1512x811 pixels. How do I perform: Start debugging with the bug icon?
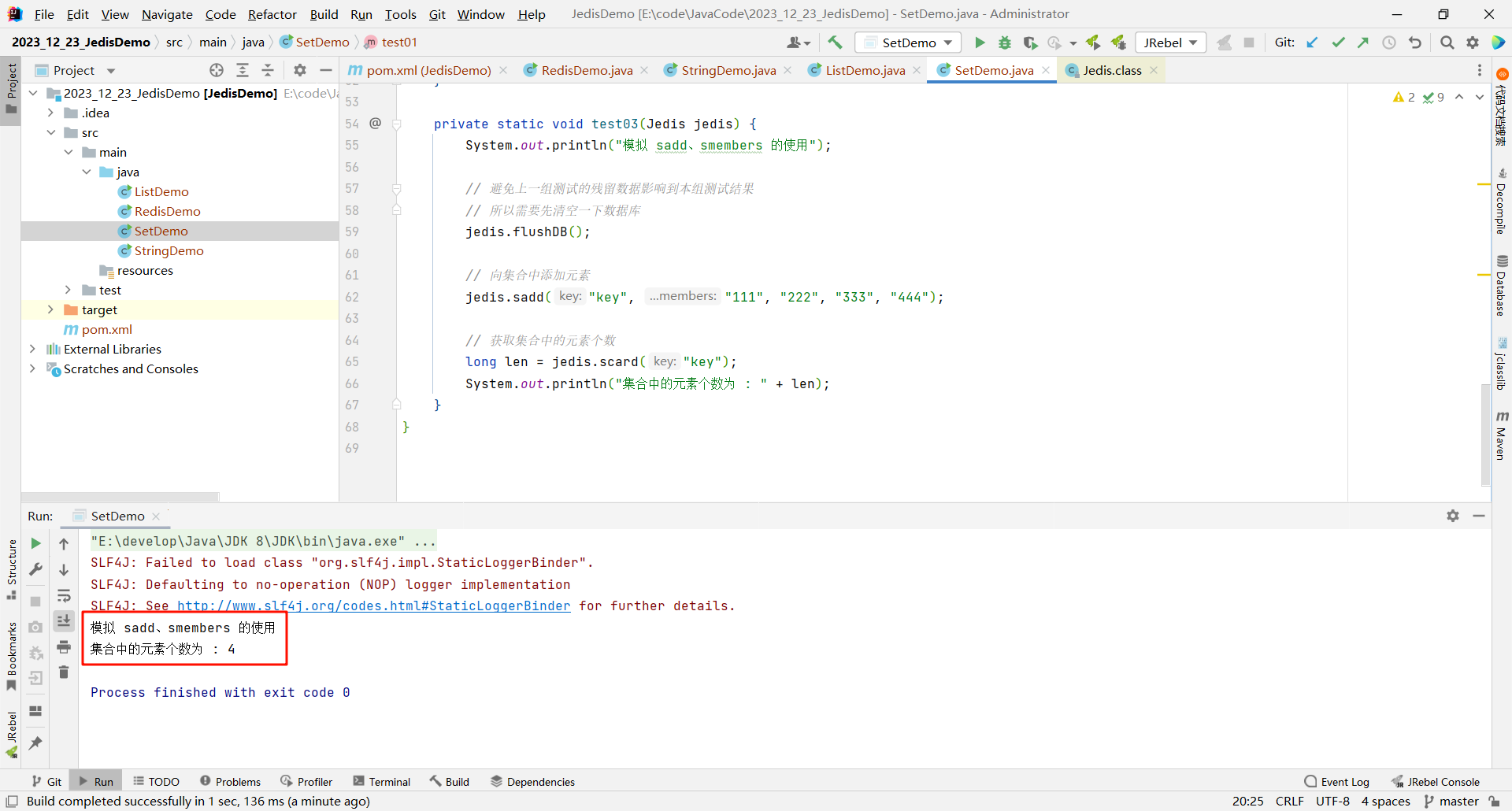[1005, 43]
